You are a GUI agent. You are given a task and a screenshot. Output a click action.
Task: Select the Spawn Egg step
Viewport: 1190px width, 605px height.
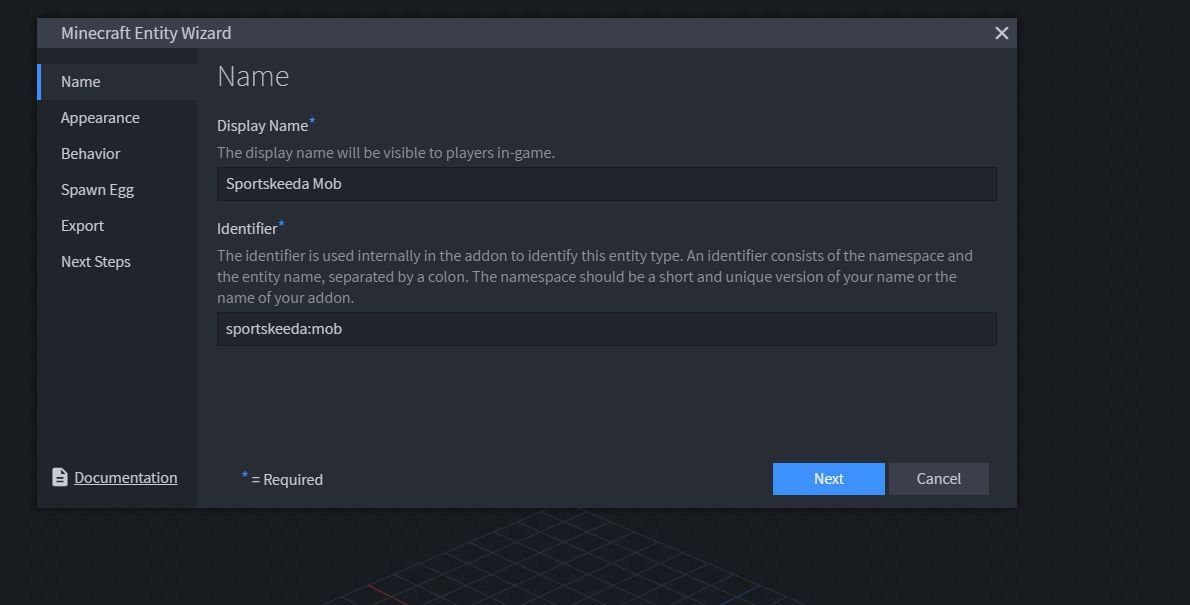coord(97,189)
